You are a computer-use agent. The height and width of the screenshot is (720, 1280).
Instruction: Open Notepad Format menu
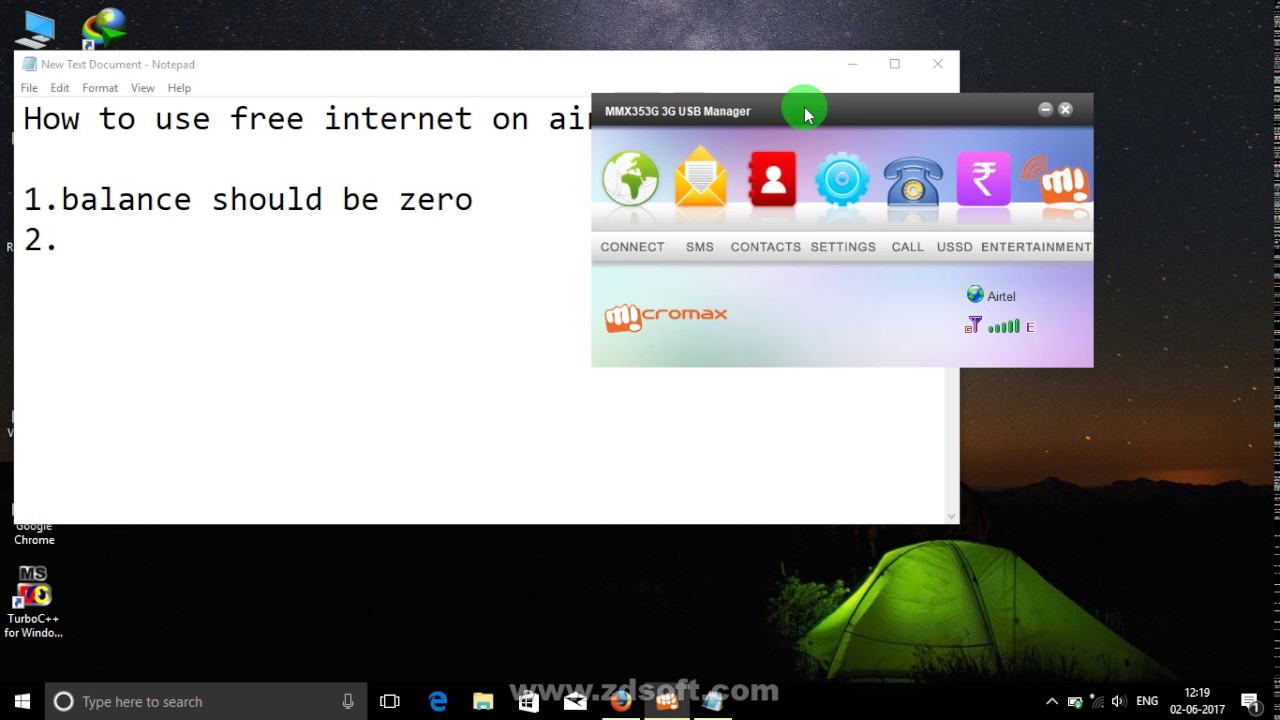coord(100,88)
